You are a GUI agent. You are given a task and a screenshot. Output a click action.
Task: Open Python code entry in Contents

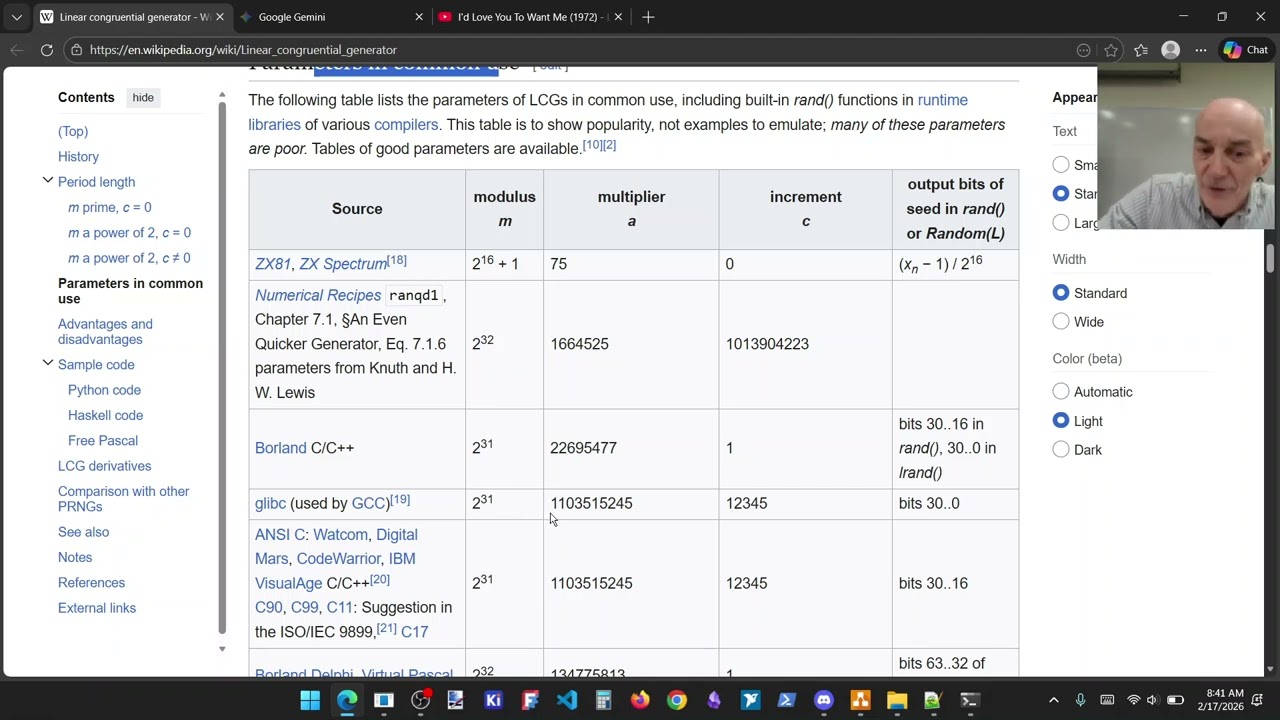tap(104, 390)
